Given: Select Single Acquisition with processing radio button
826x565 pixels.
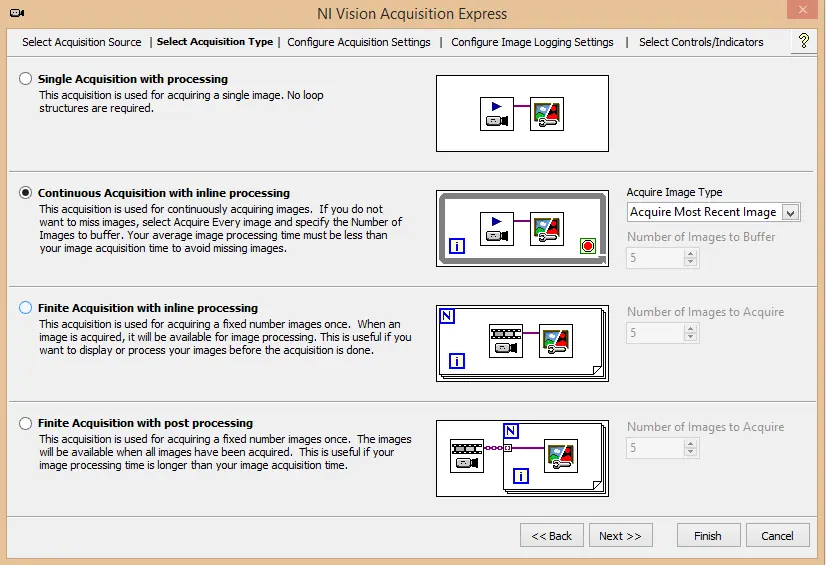Looking at the screenshot, I should [x=25, y=79].
